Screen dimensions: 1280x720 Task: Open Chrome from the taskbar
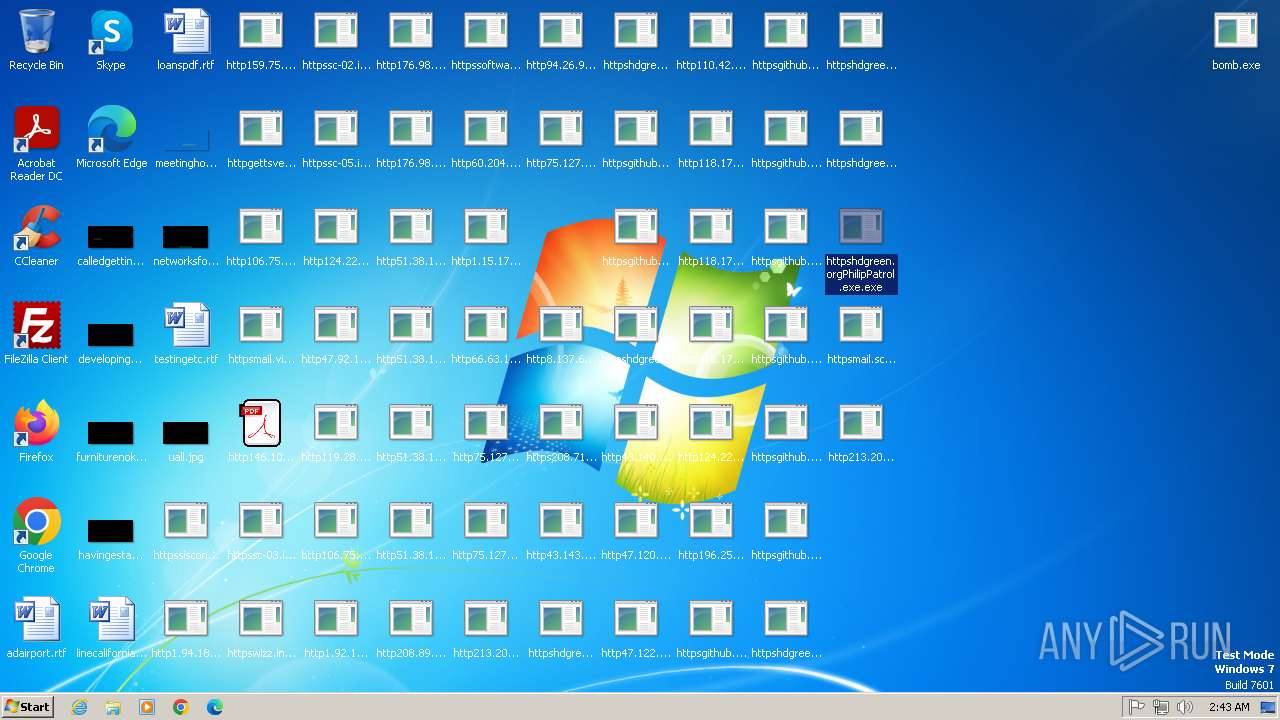coord(181,707)
